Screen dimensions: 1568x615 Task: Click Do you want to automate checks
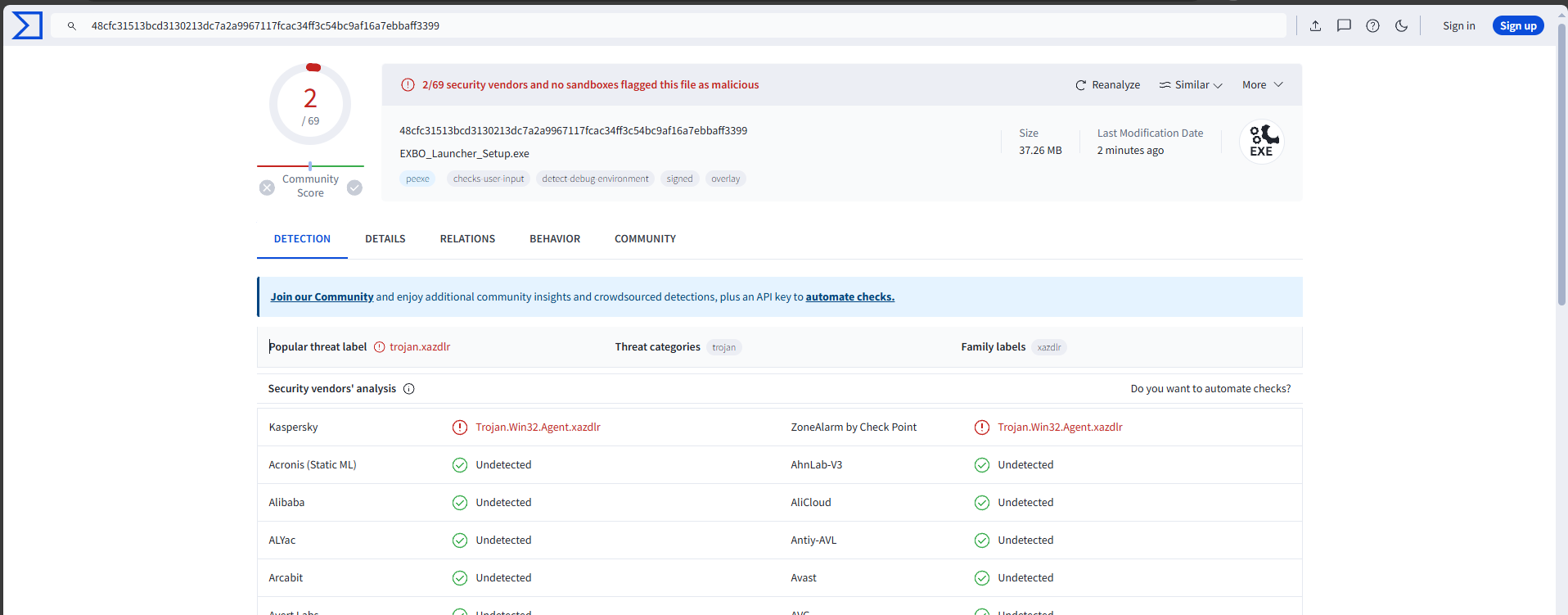click(x=1210, y=389)
